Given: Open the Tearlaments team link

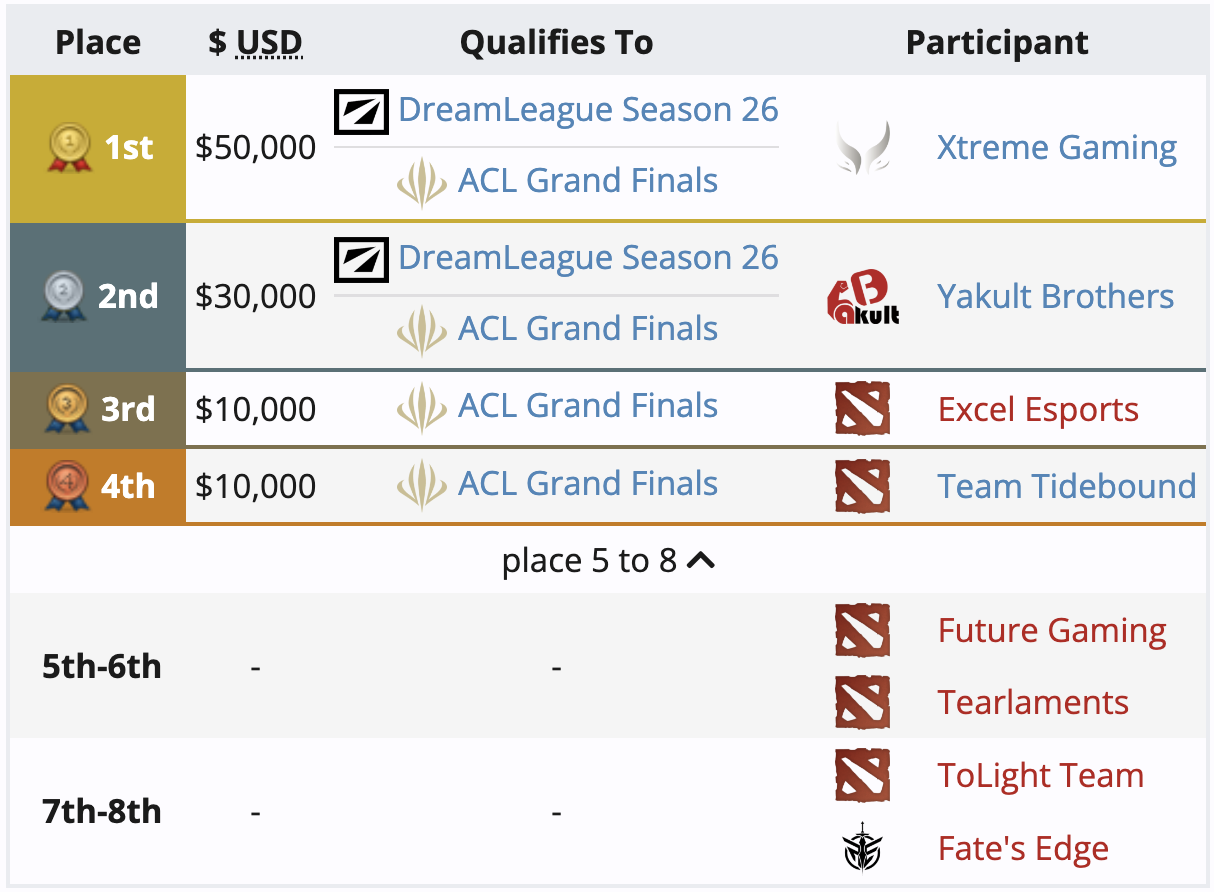Looking at the screenshot, I should [x=1033, y=702].
